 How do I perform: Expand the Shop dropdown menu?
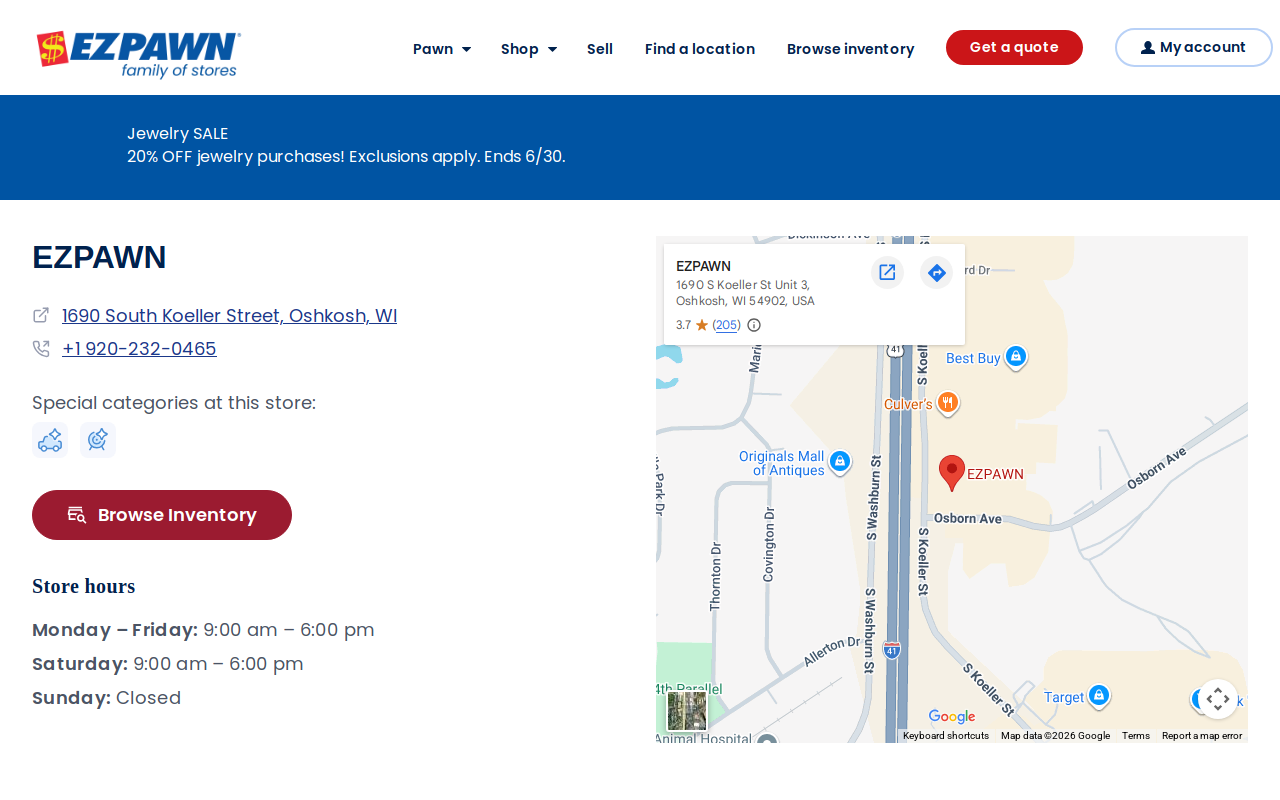529,48
